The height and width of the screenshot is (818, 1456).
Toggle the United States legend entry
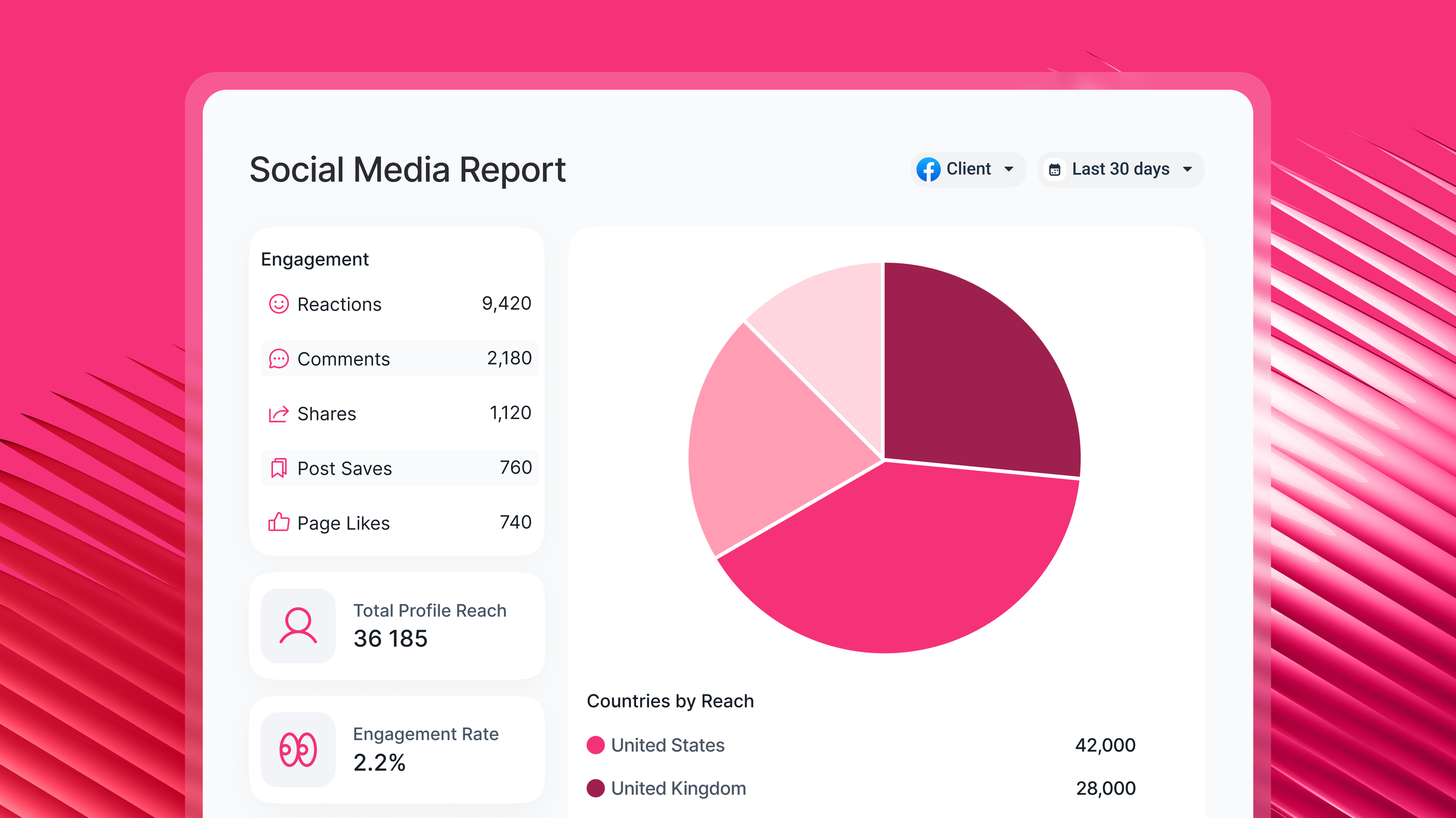pyautogui.click(x=668, y=745)
